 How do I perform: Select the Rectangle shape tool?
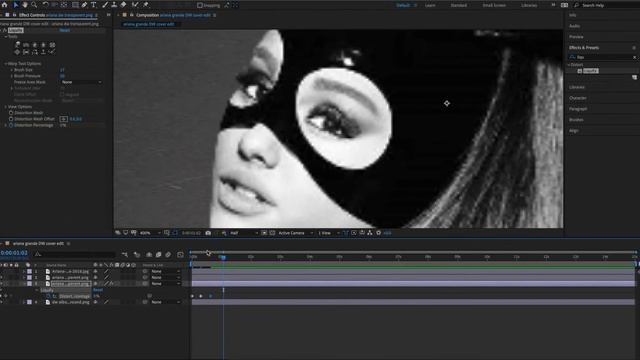click(76, 5)
